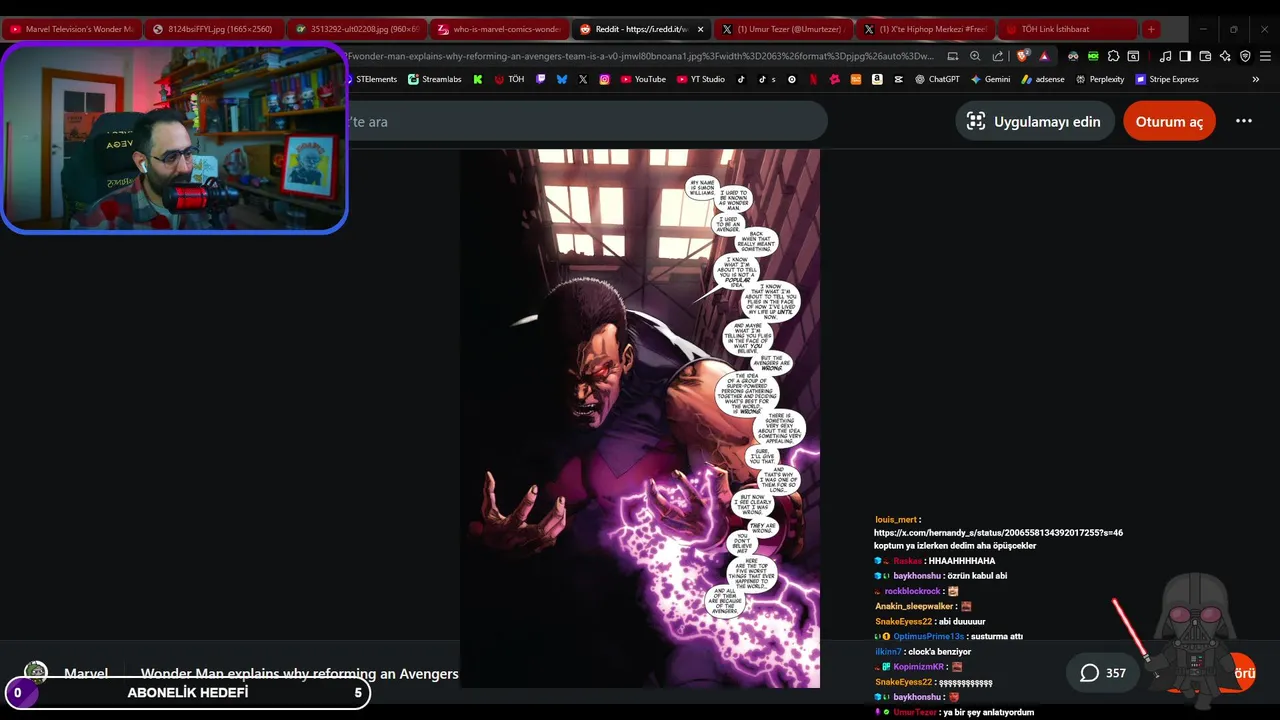Click the Brave Rewards triangle icon
The height and width of the screenshot is (720, 1280).
1044,56
